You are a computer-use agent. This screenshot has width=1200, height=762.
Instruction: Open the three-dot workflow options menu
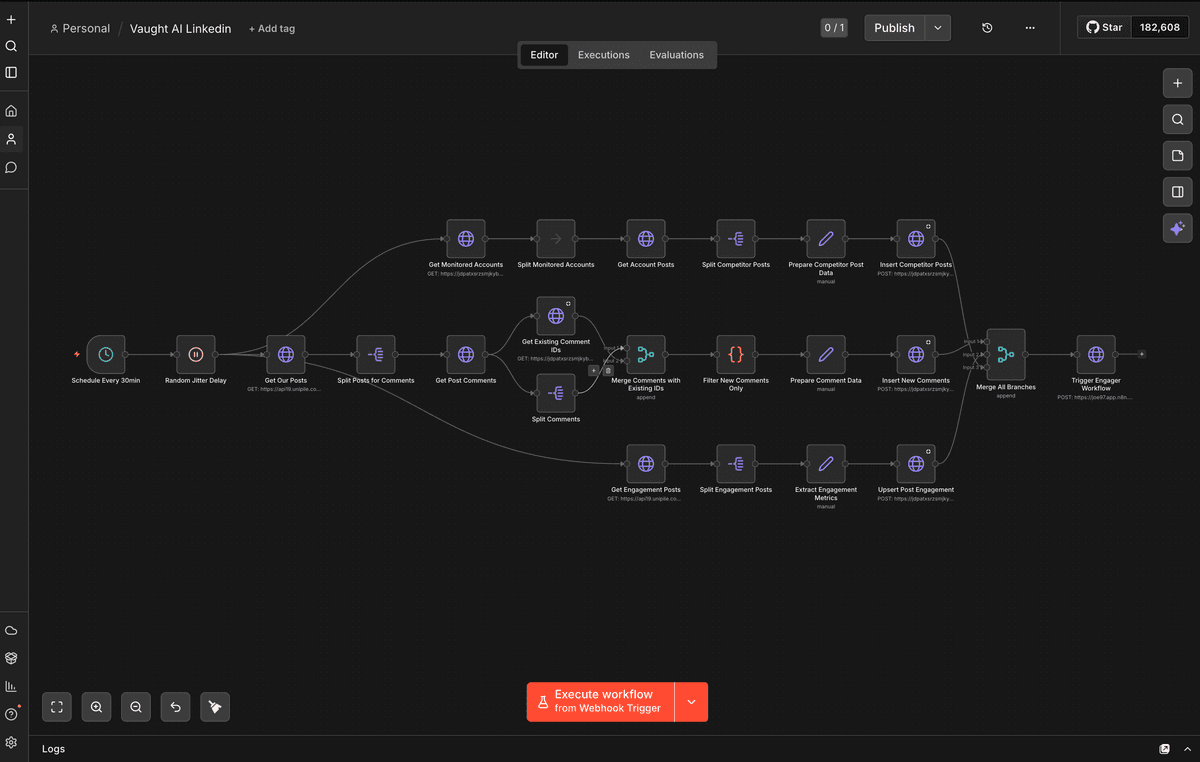tap(1030, 28)
